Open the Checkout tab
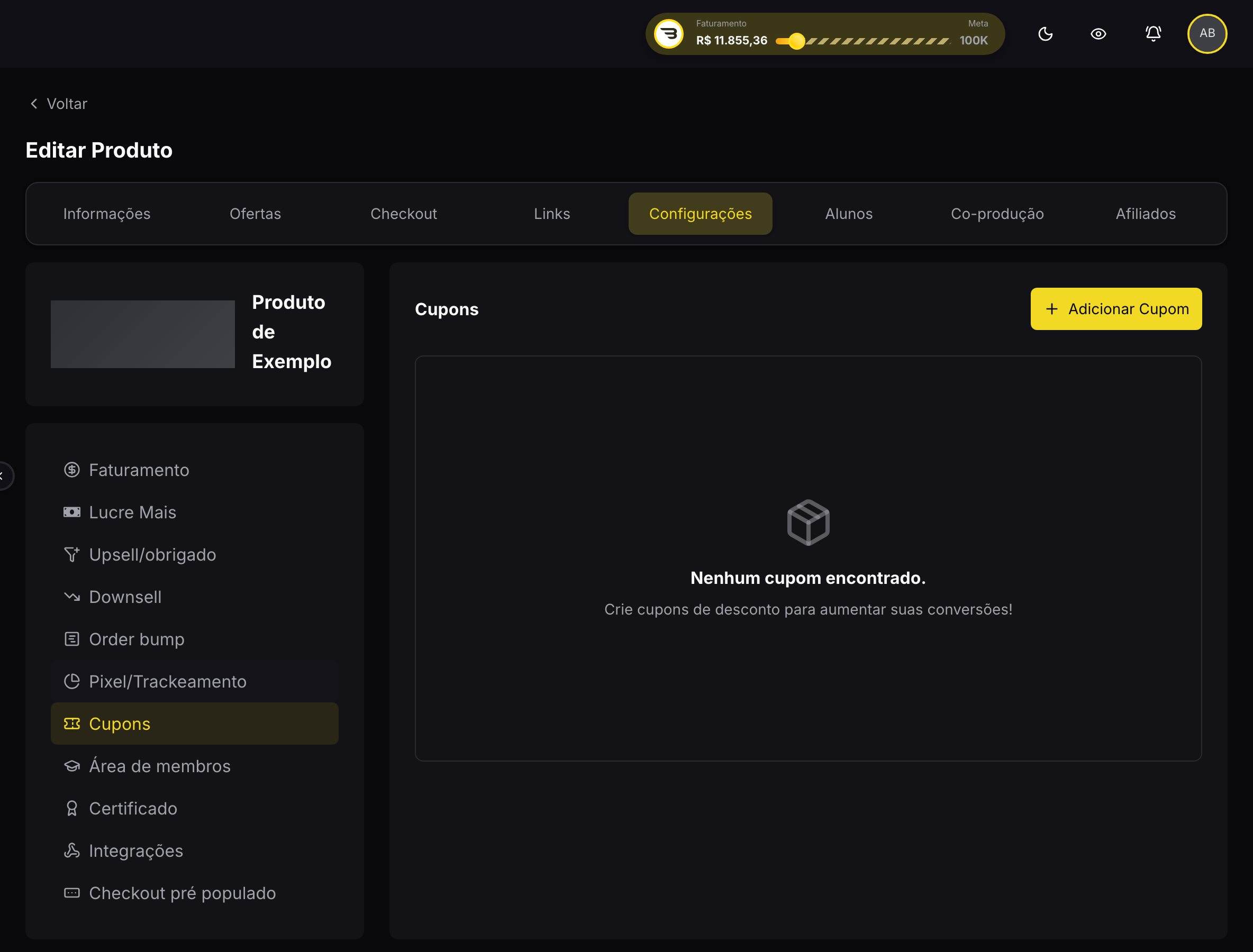This screenshot has width=1253, height=952. pos(404,214)
